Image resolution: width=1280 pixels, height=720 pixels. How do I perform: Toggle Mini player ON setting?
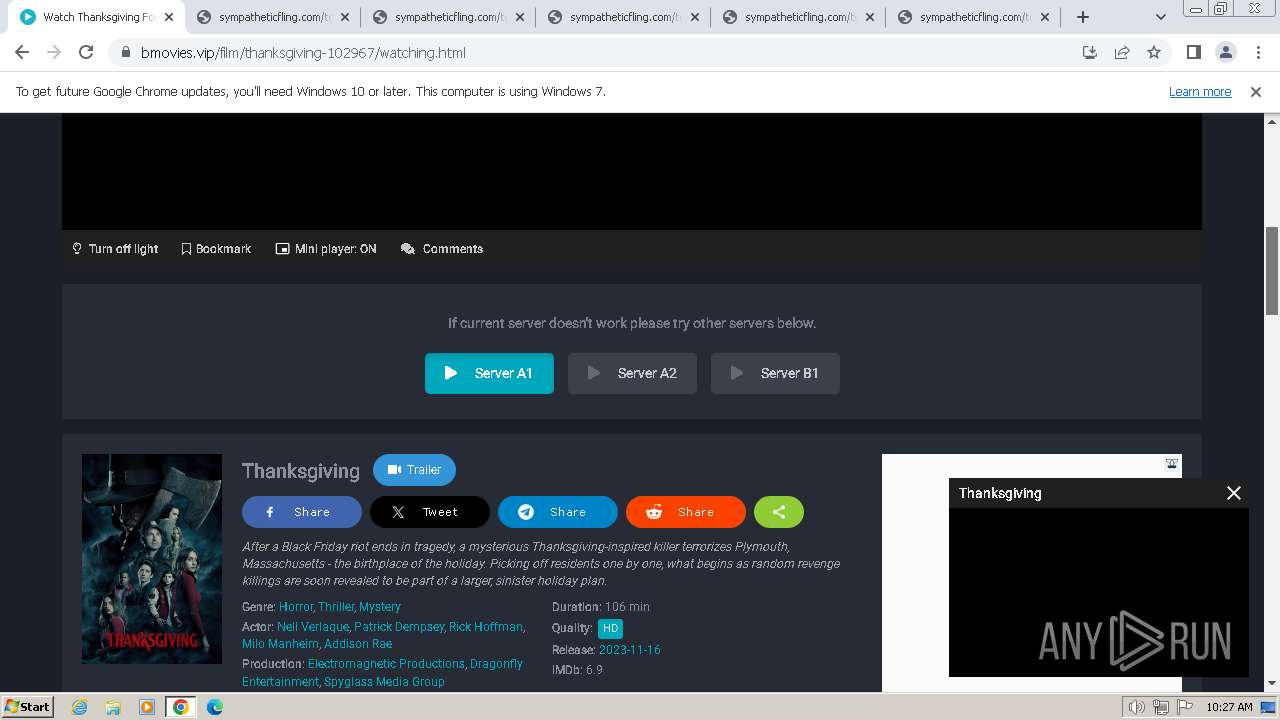[326, 249]
